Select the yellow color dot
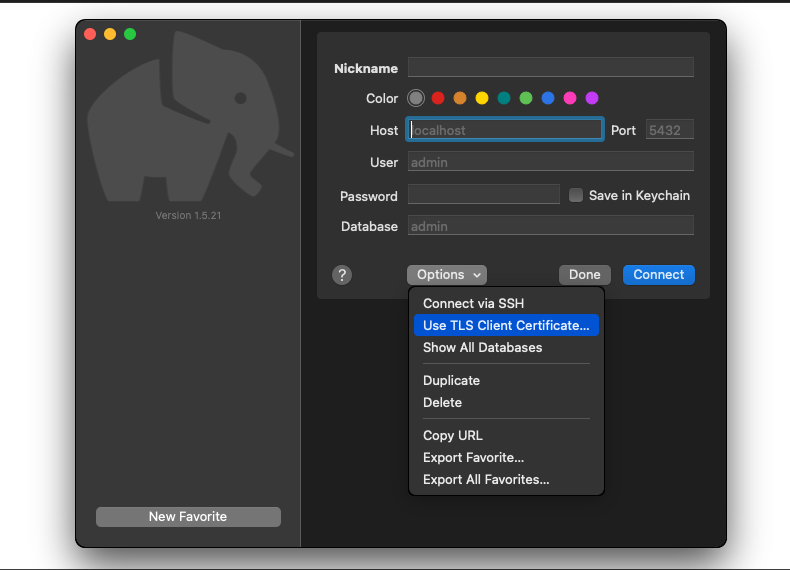Screen dimensions: 790x570 tap(482, 98)
